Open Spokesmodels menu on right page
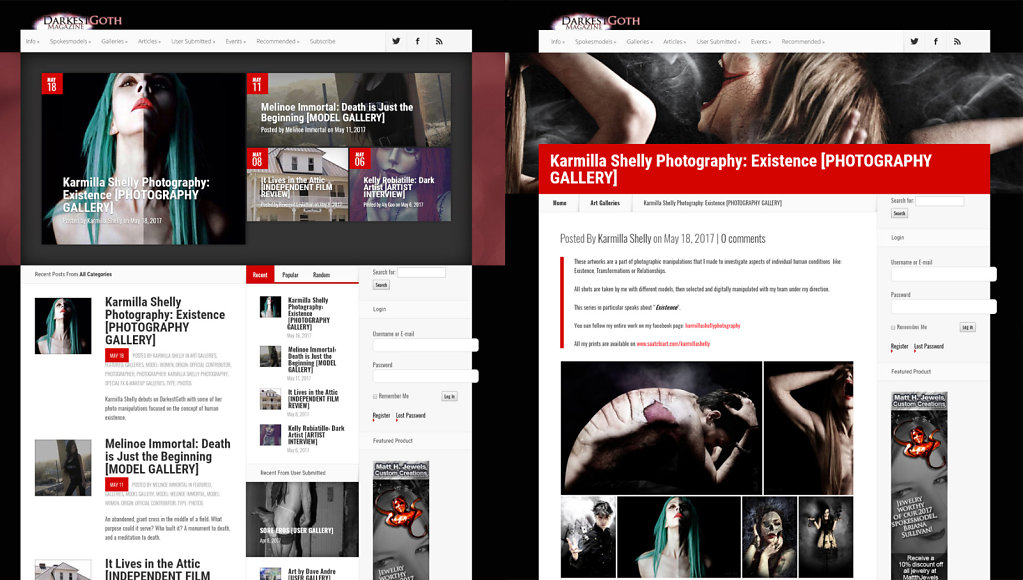This screenshot has width=1023, height=580. [x=596, y=41]
